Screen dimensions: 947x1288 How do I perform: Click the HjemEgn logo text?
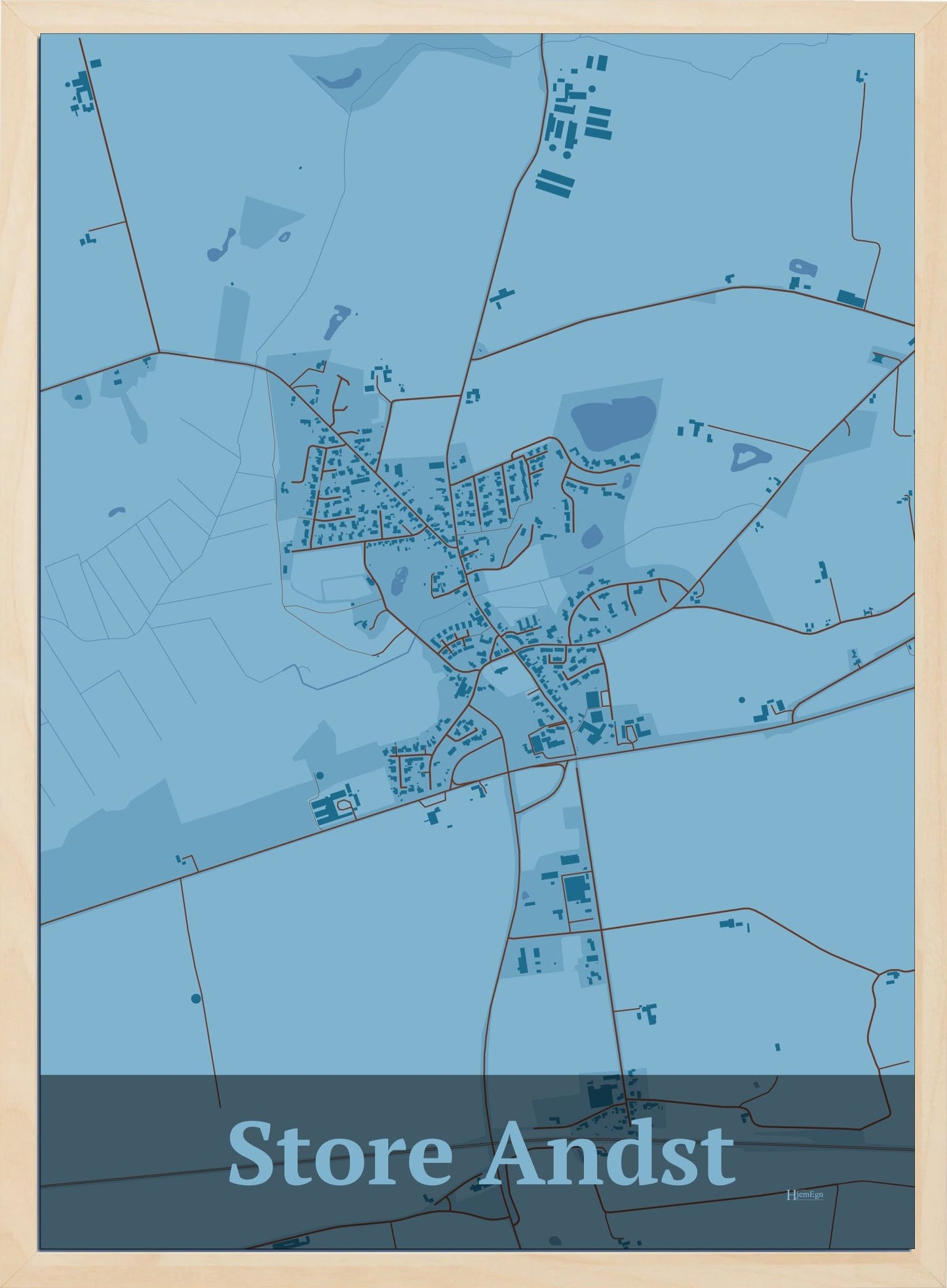tap(804, 1194)
